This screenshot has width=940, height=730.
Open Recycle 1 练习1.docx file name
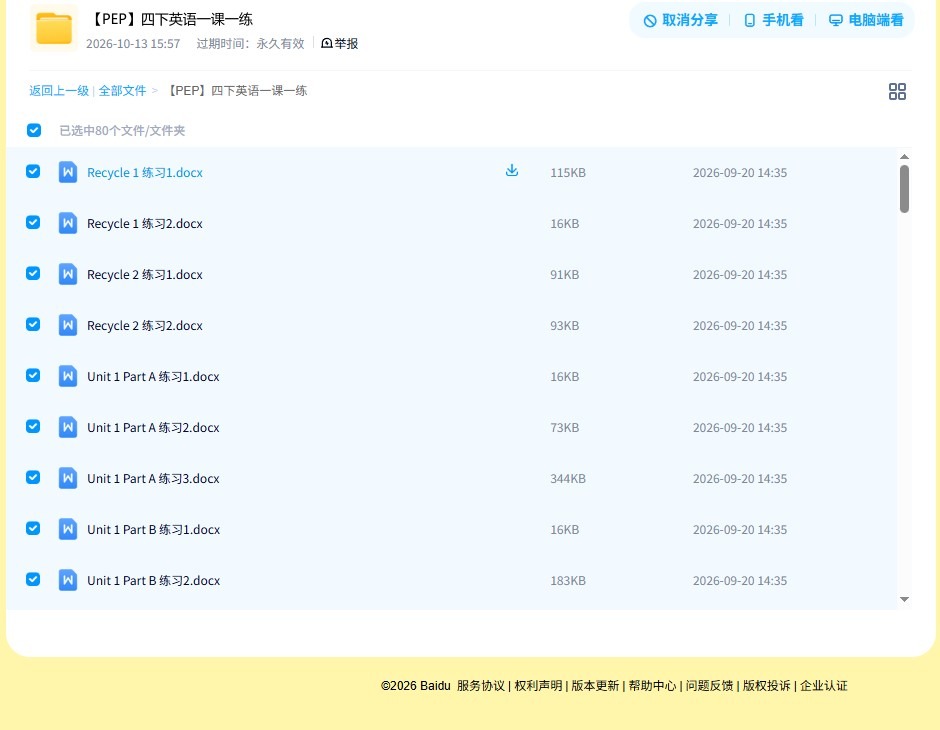(144, 173)
